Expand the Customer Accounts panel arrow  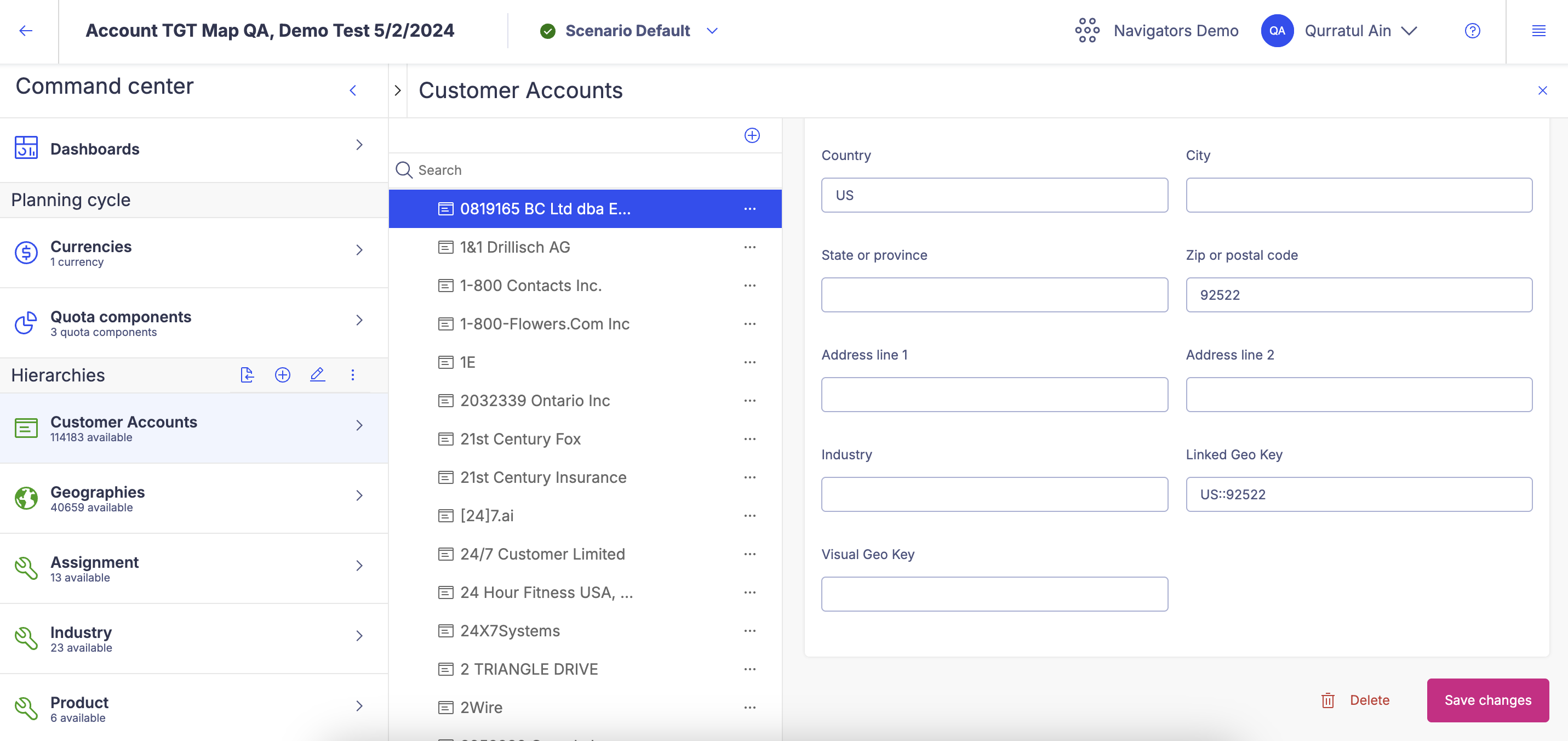click(x=397, y=91)
